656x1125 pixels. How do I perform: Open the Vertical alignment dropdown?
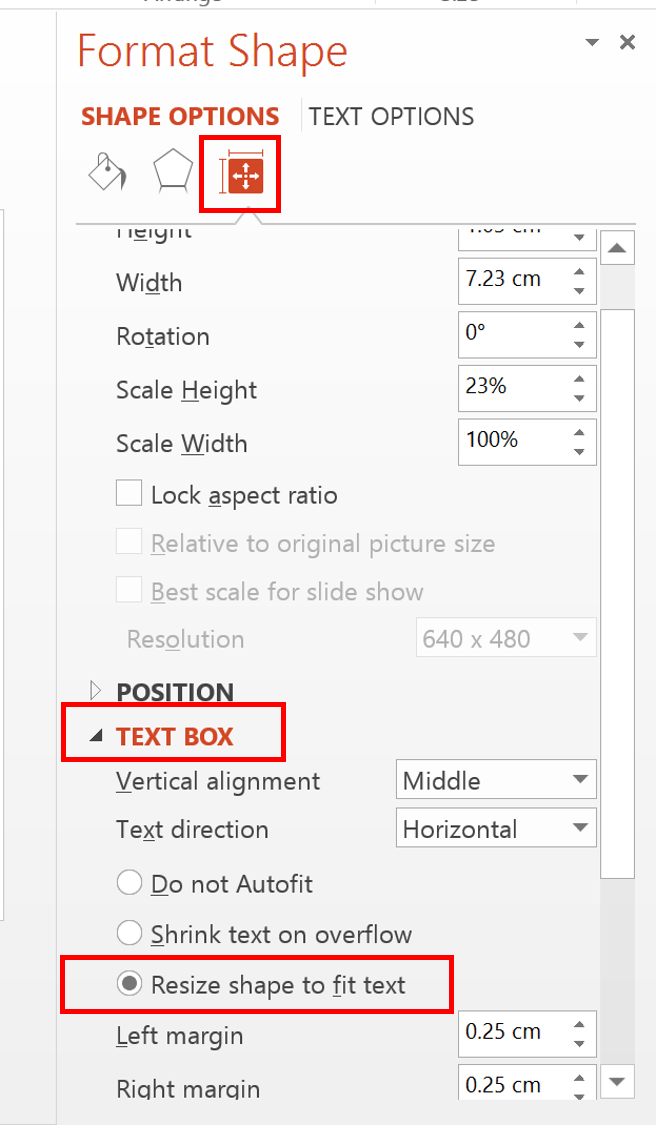pos(579,780)
